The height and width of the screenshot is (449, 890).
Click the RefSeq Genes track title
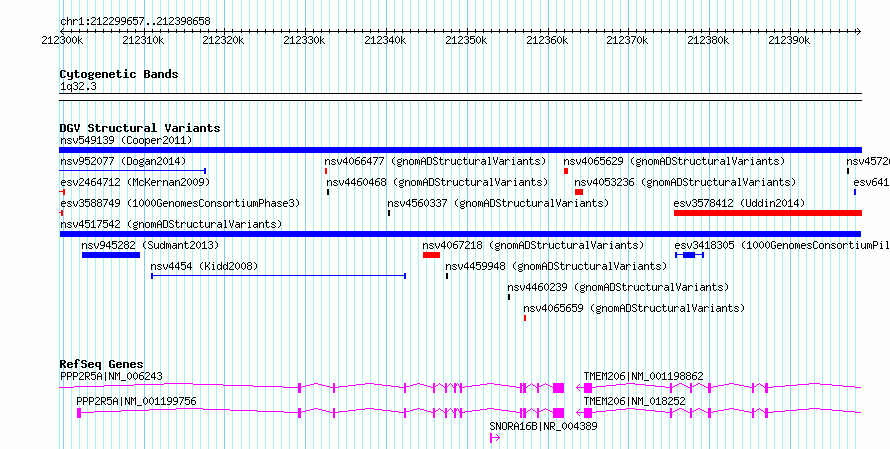[x=102, y=364]
